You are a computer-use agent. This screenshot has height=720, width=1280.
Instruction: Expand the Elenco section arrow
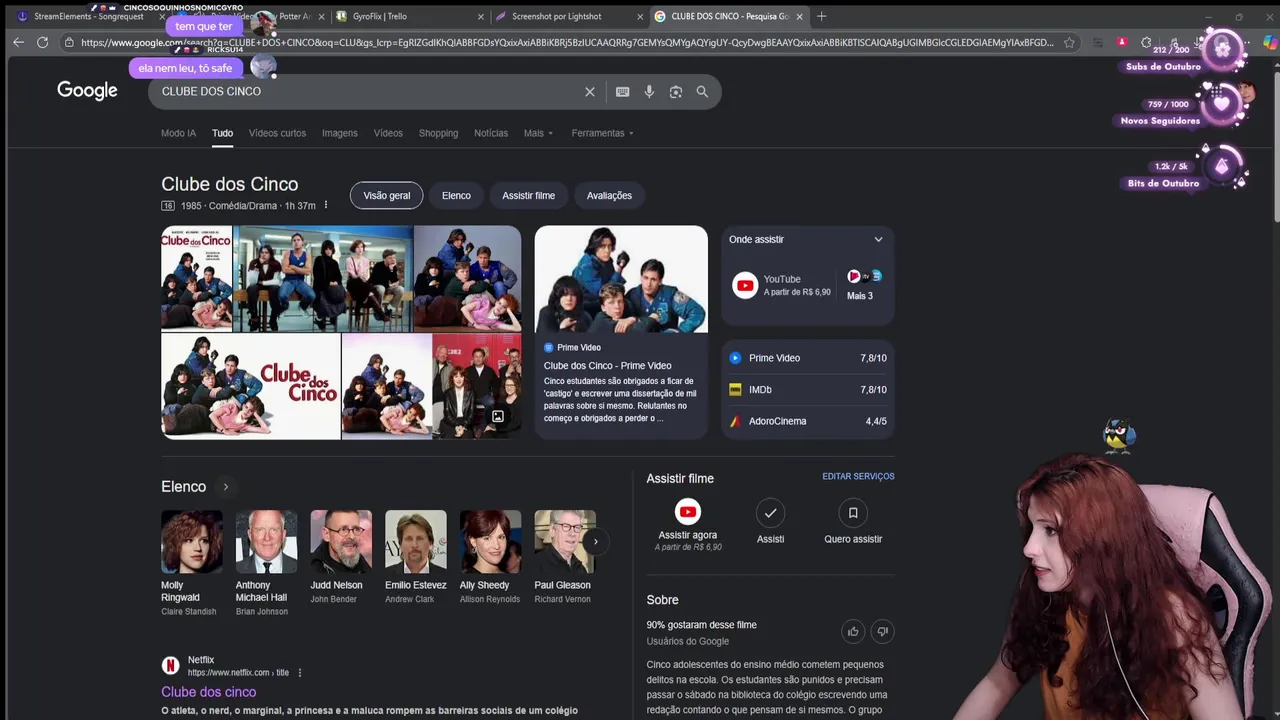(226, 487)
